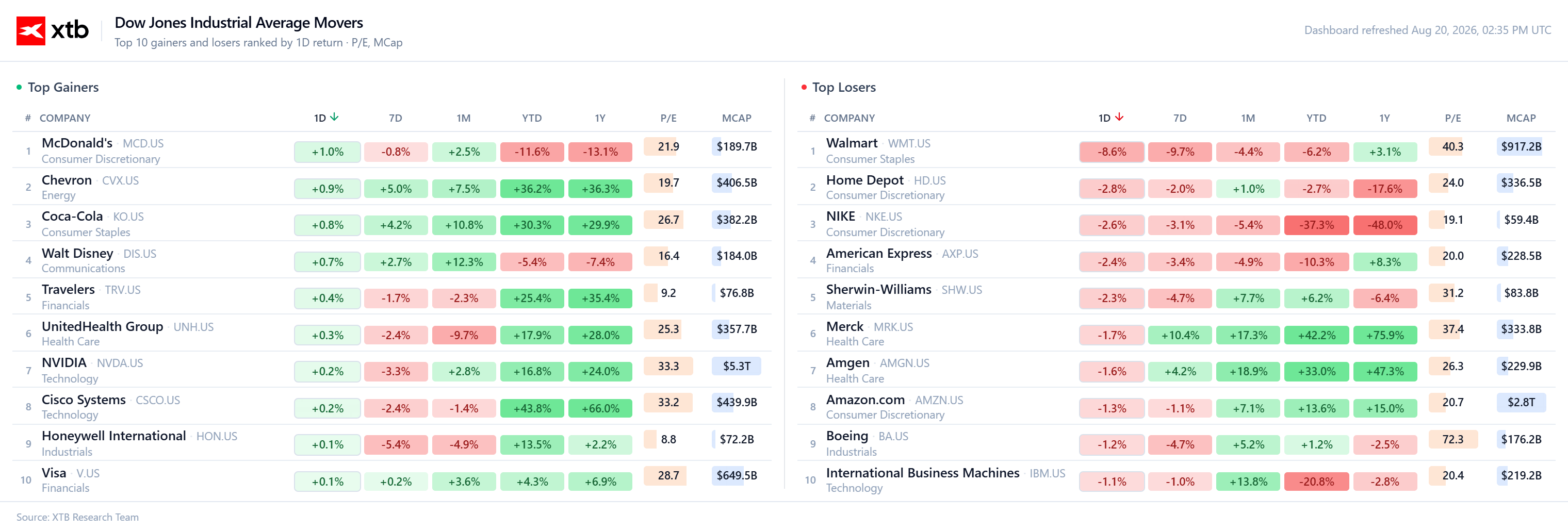This screenshot has width=1568, height=531.
Task: Click the green 1D sort arrow in Gainers
Action: pyautogui.click(x=334, y=117)
